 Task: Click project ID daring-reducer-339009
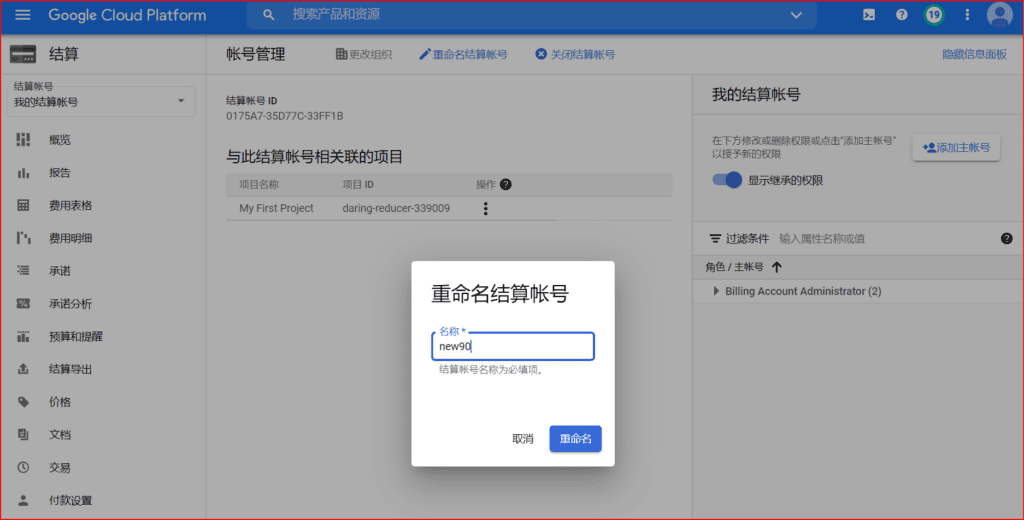tap(396, 208)
